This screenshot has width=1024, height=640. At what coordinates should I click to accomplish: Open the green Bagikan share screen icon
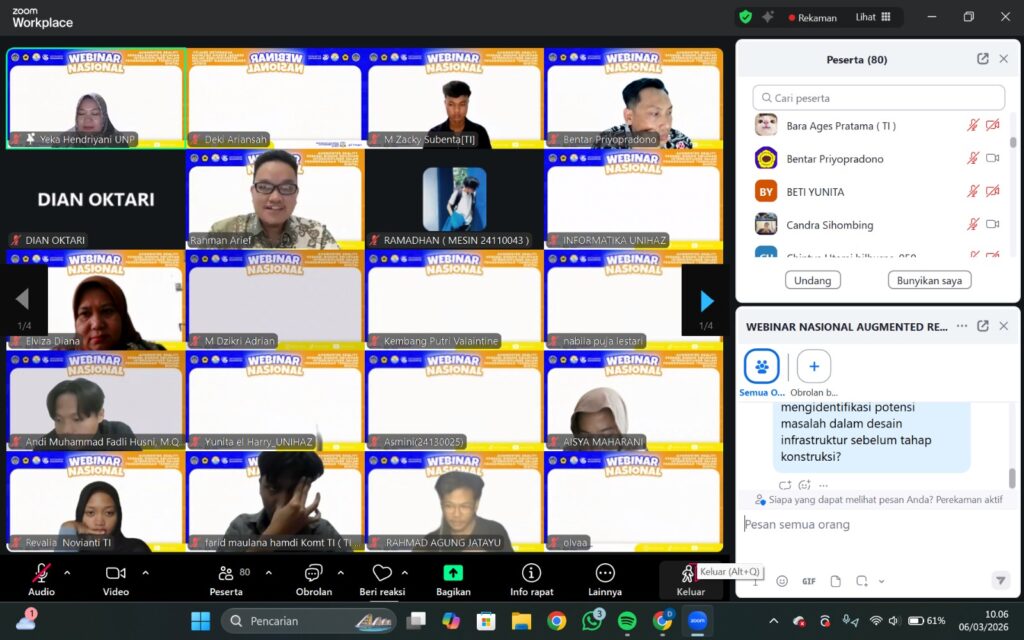tap(453, 573)
